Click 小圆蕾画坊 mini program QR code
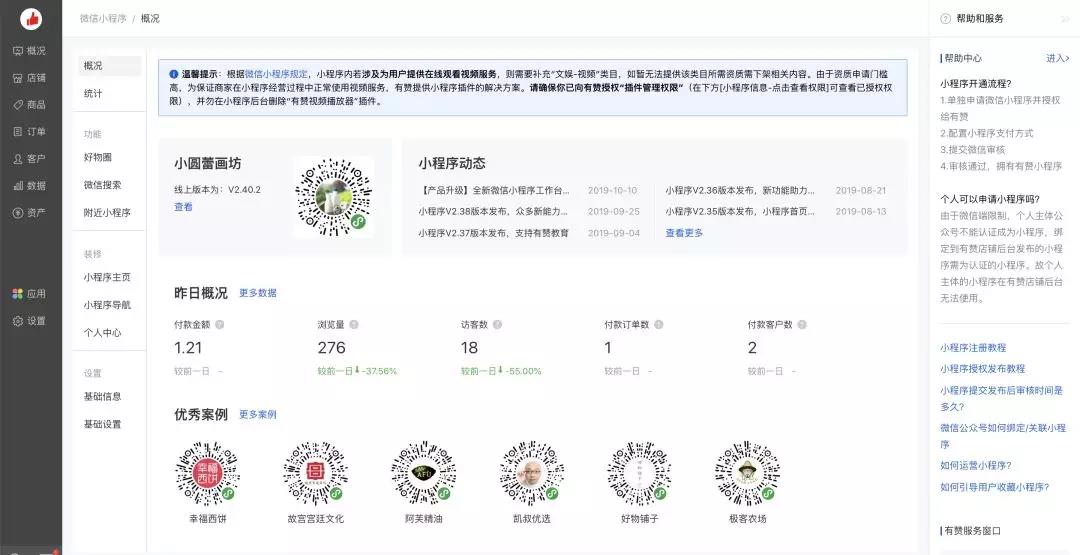 tap(334, 197)
